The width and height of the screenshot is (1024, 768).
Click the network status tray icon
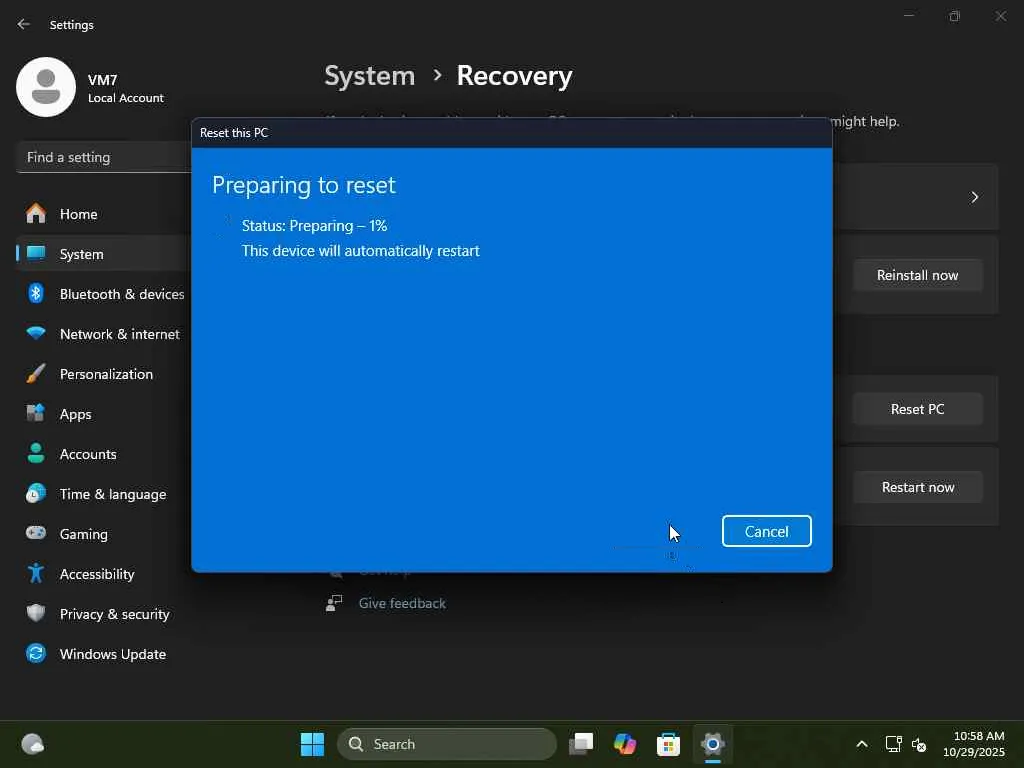(893, 744)
